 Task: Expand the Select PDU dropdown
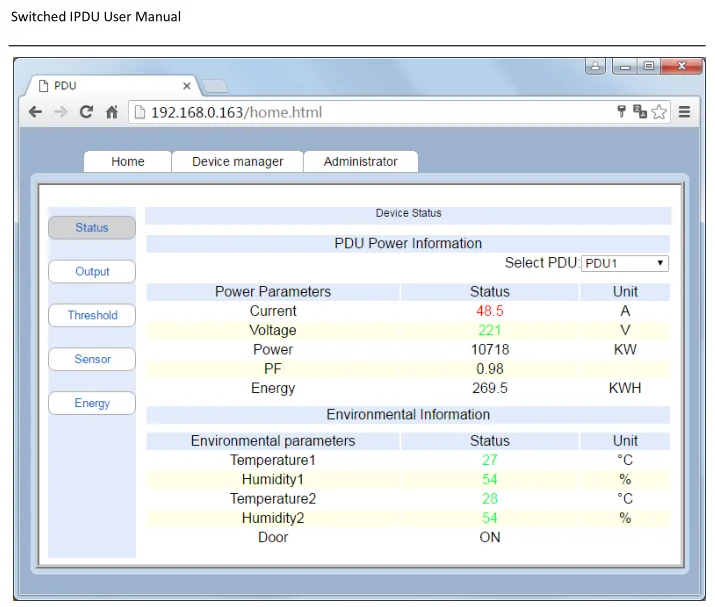pyautogui.click(x=625, y=263)
